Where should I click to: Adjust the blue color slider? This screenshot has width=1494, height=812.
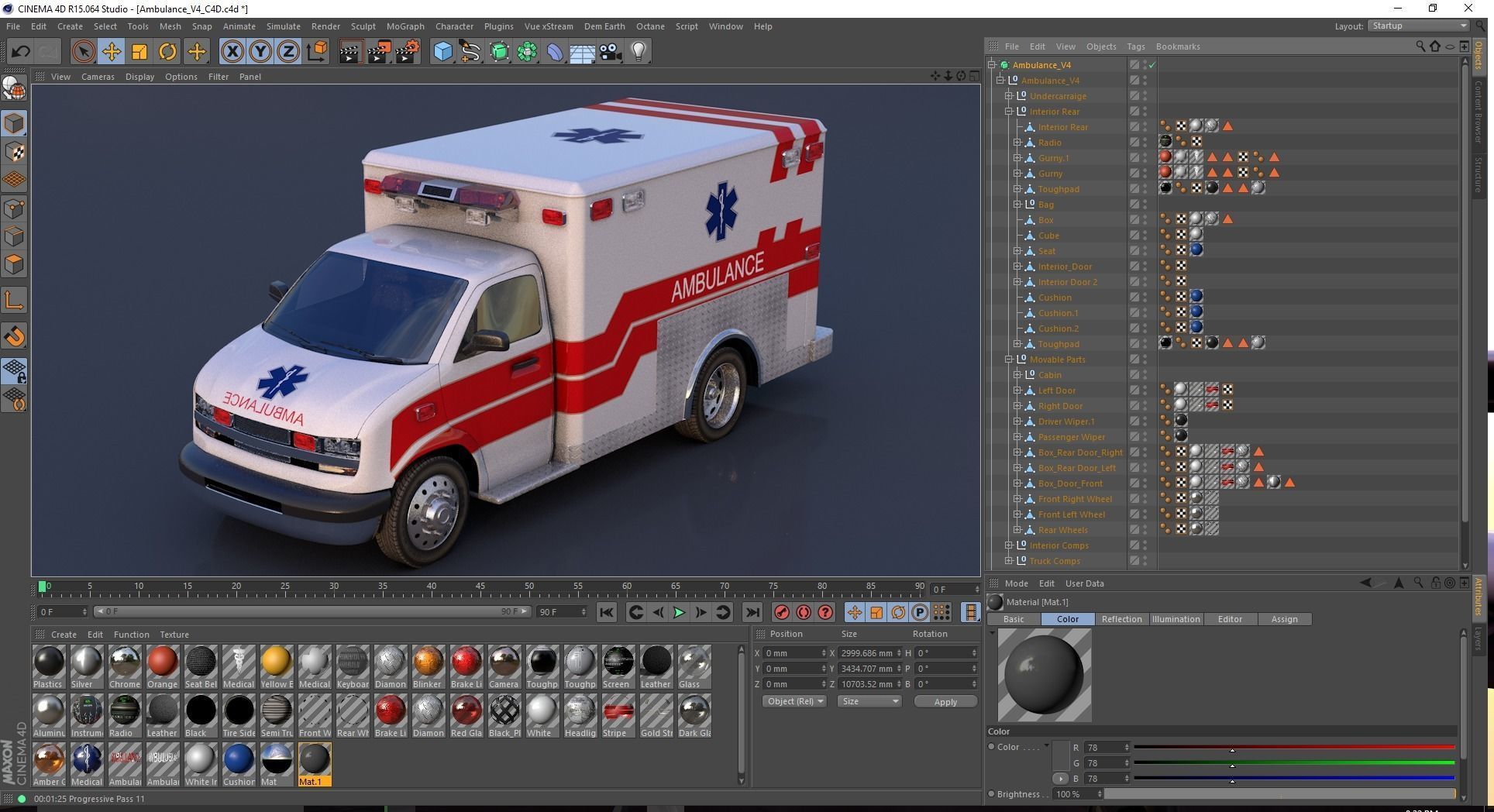[1294, 779]
